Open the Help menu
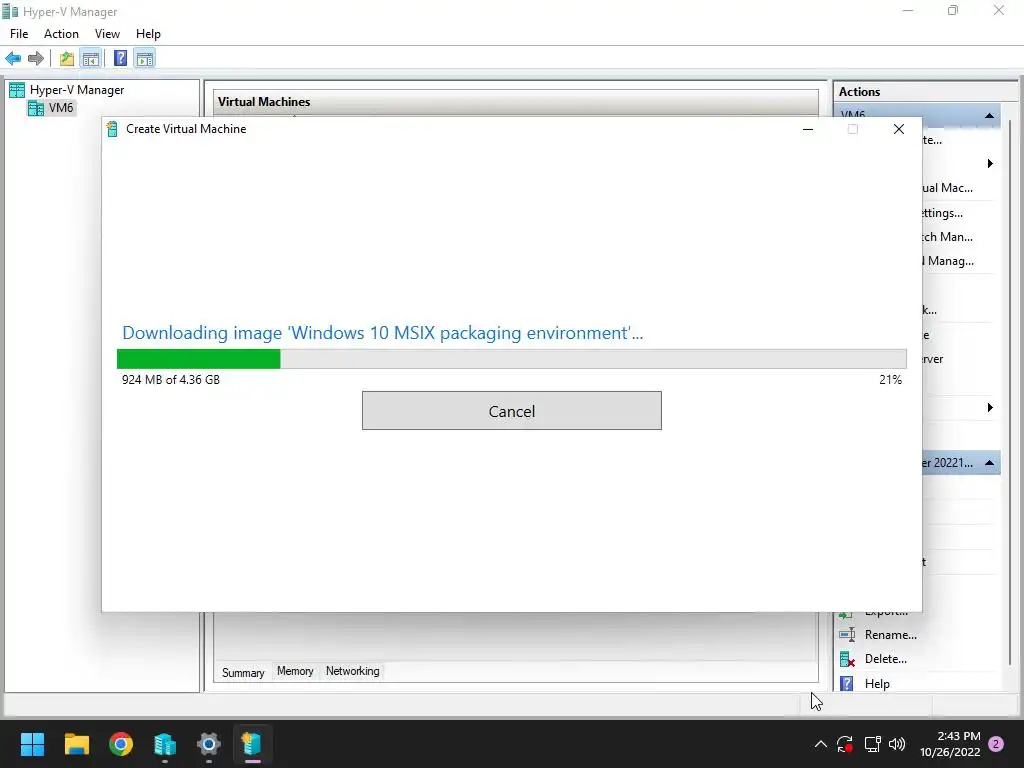1024x768 pixels. coord(148,34)
